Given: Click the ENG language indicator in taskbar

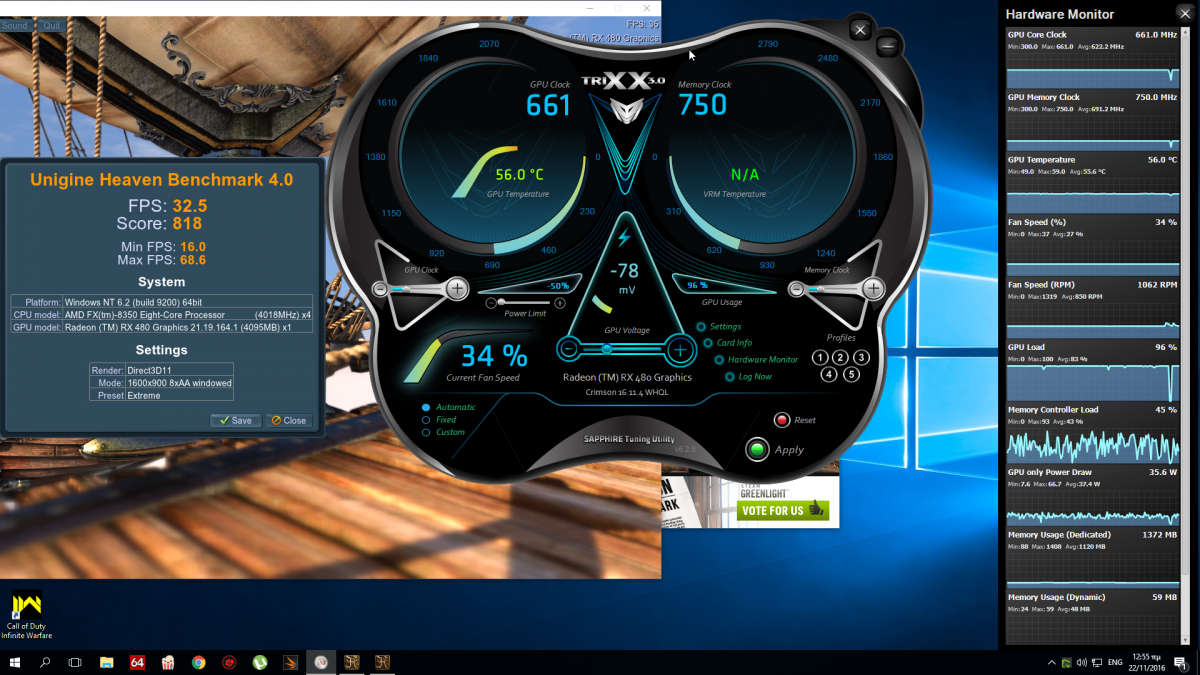Looking at the screenshot, I should [1116, 662].
